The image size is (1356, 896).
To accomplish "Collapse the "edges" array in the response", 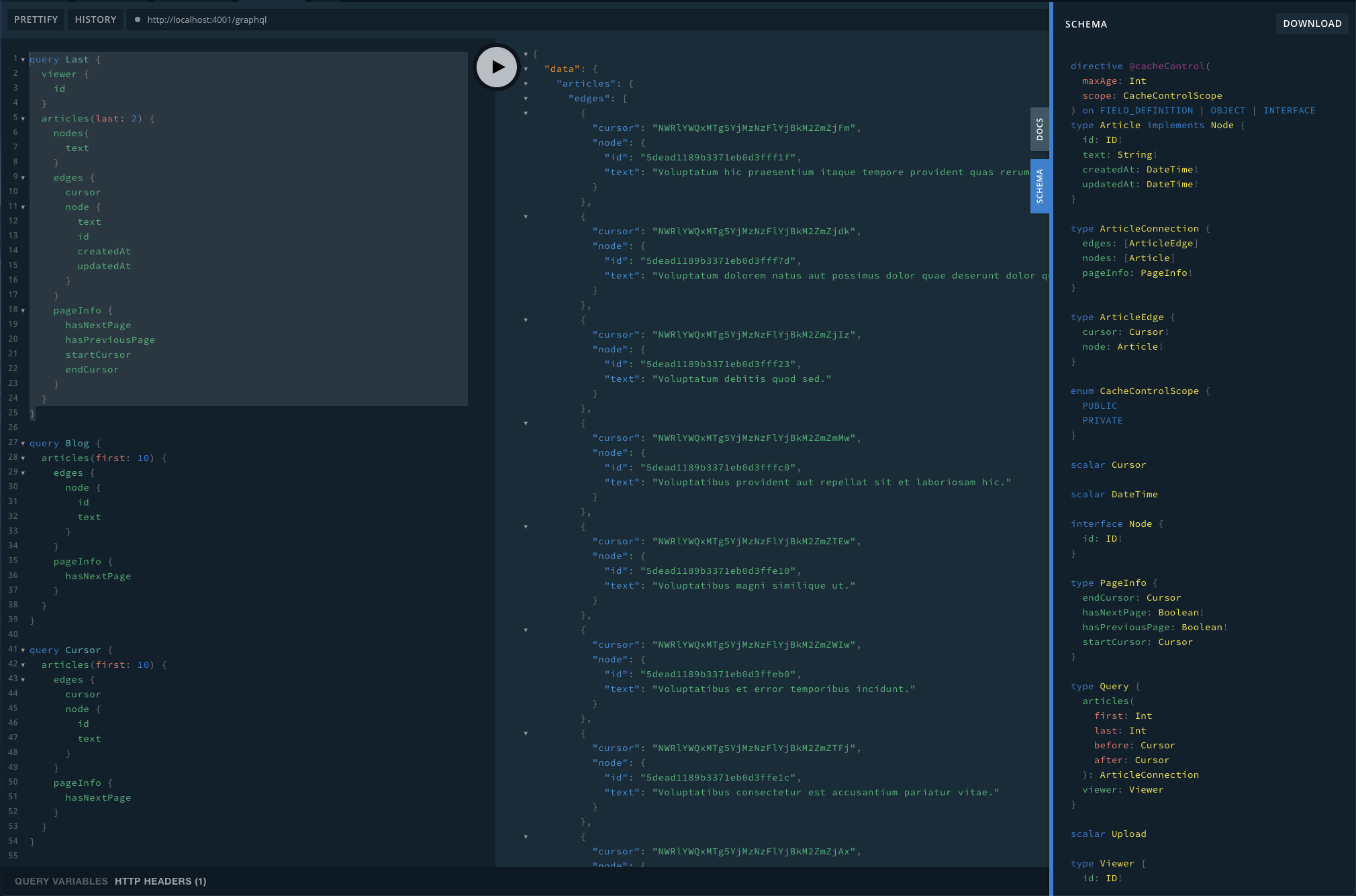I will coord(526,99).
